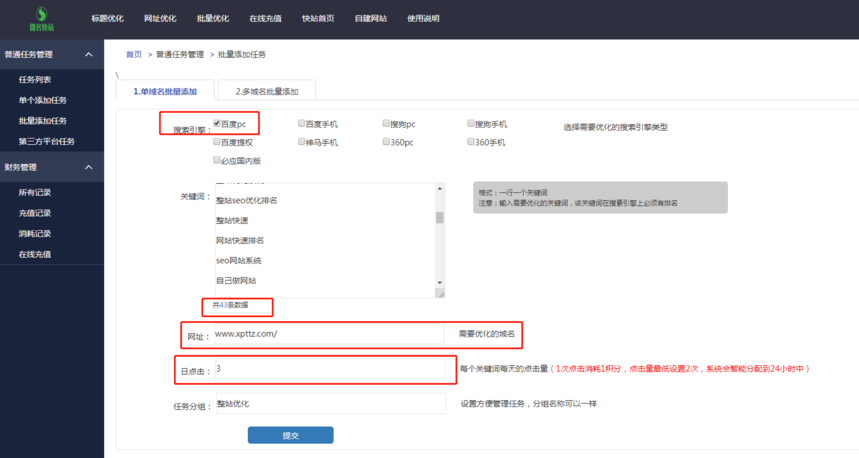Open 在线充值 in sidebar finance section
The image size is (859, 458).
35,254
